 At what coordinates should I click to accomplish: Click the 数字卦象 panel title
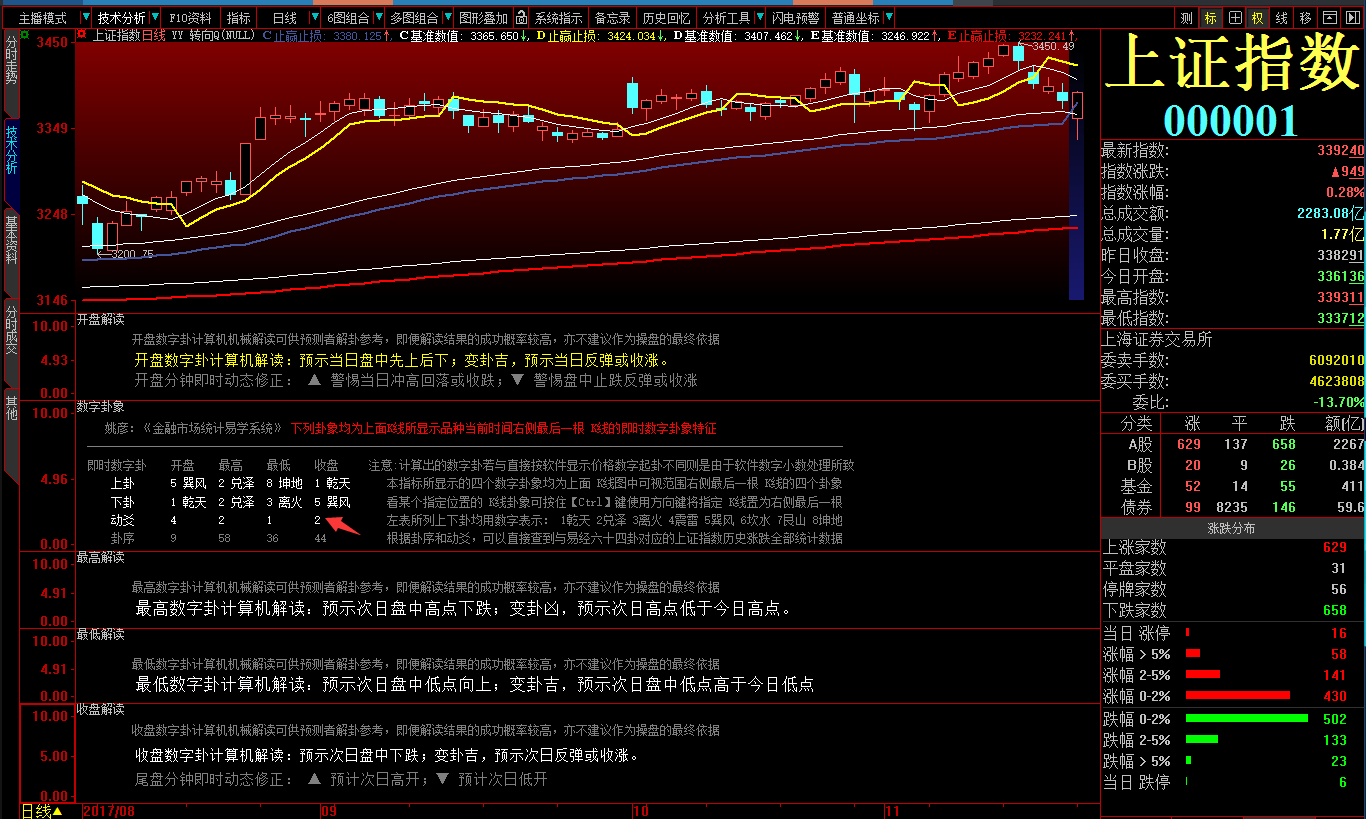(101, 407)
